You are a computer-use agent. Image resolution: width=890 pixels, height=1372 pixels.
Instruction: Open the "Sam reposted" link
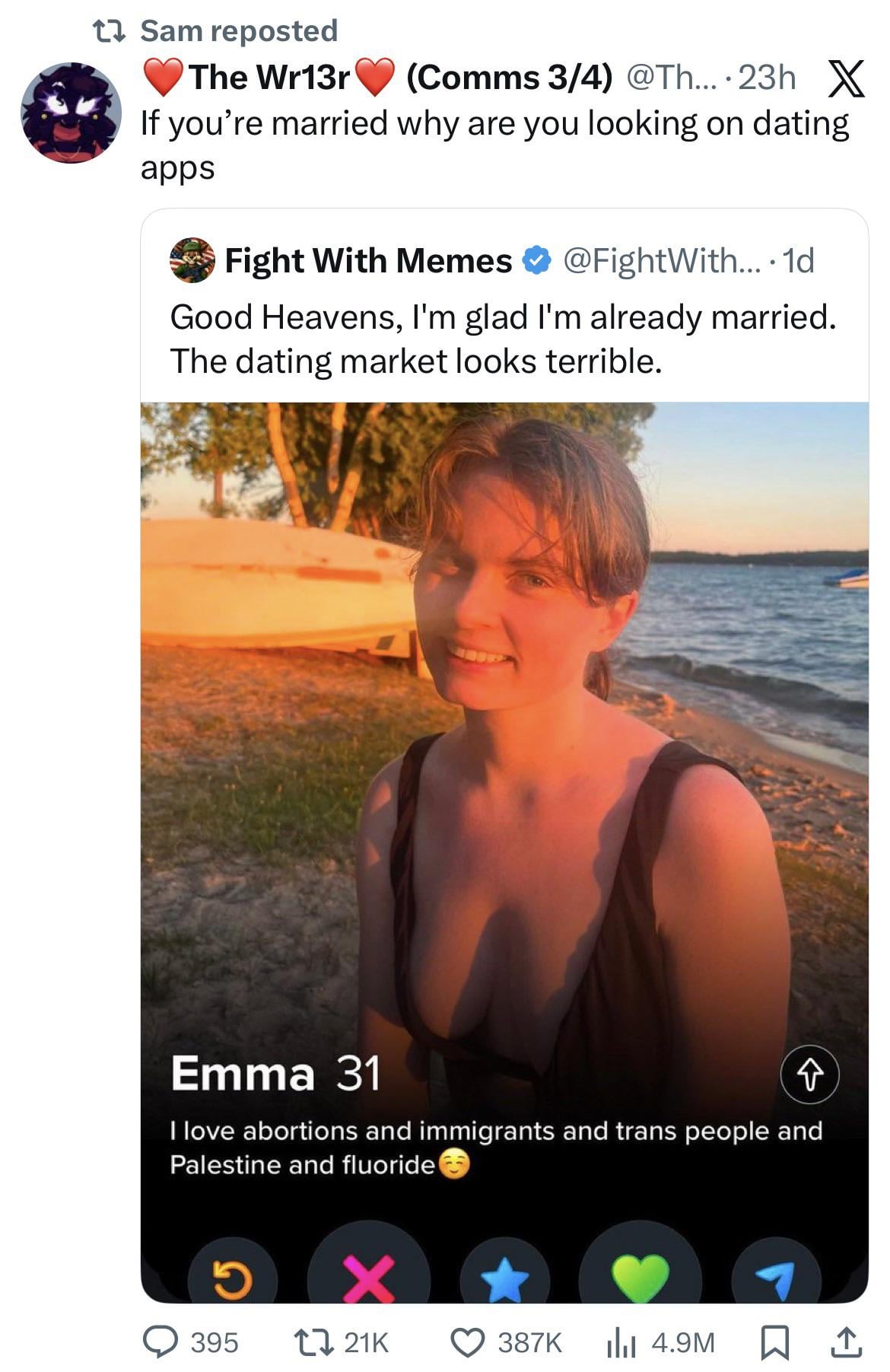tap(239, 30)
